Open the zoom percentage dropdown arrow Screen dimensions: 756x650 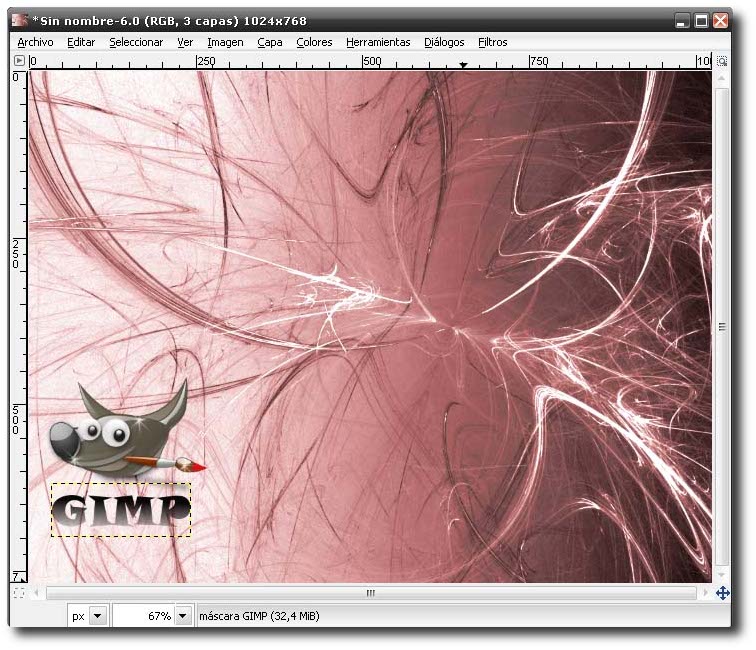pyautogui.click(x=183, y=616)
